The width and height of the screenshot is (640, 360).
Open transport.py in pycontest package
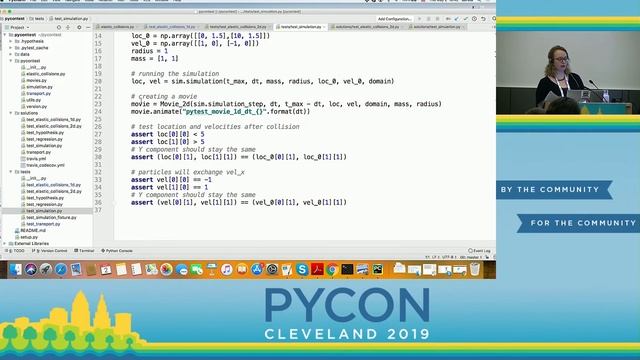tap(38, 93)
